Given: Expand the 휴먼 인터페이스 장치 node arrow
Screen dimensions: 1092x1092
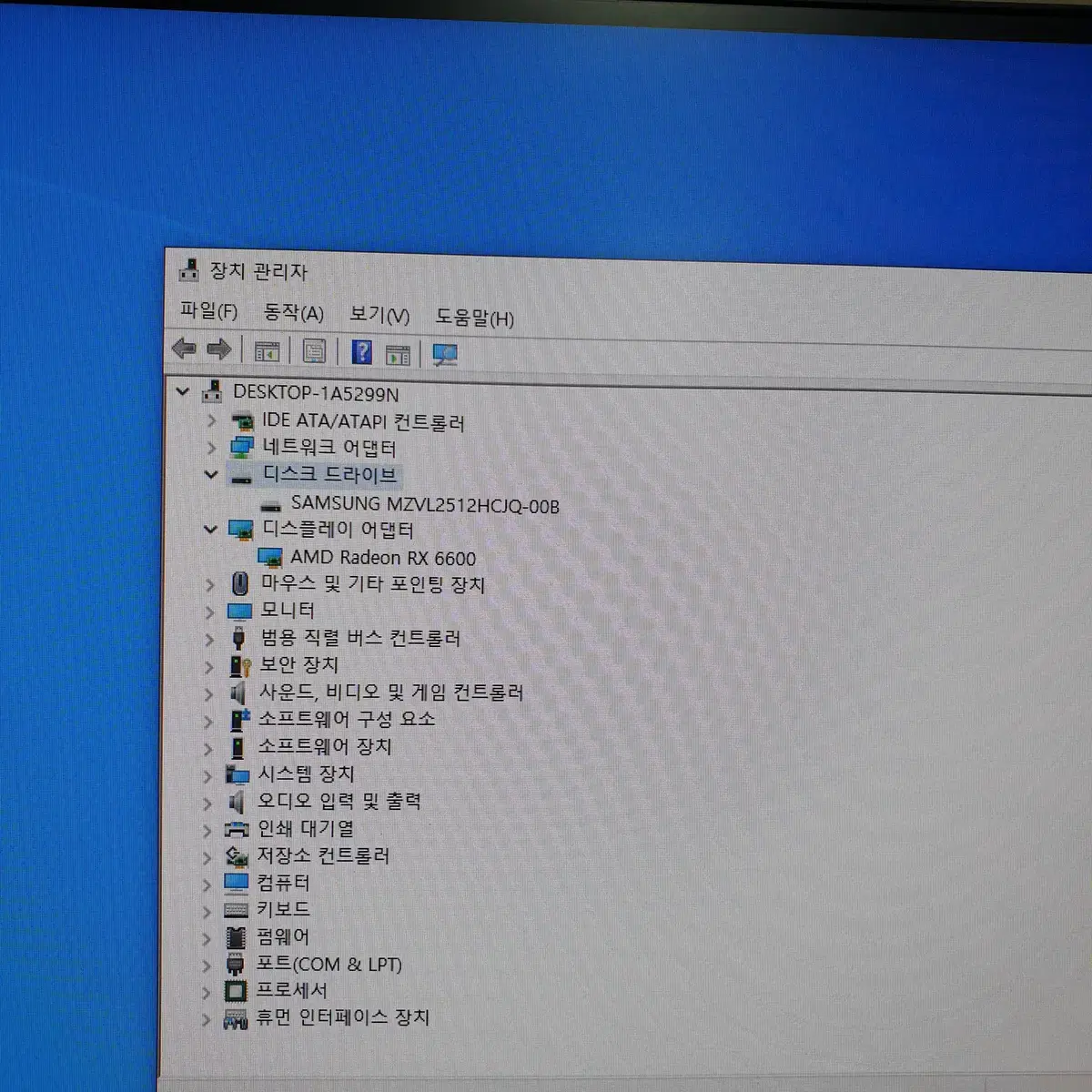Looking at the screenshot, I should pos(206,1020).
